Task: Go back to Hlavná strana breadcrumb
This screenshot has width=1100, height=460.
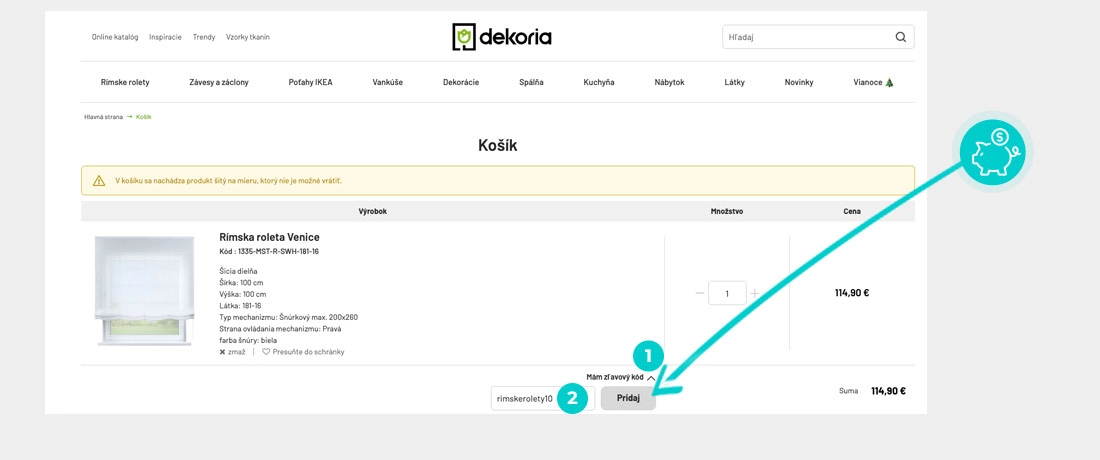Action: [103, 117]
